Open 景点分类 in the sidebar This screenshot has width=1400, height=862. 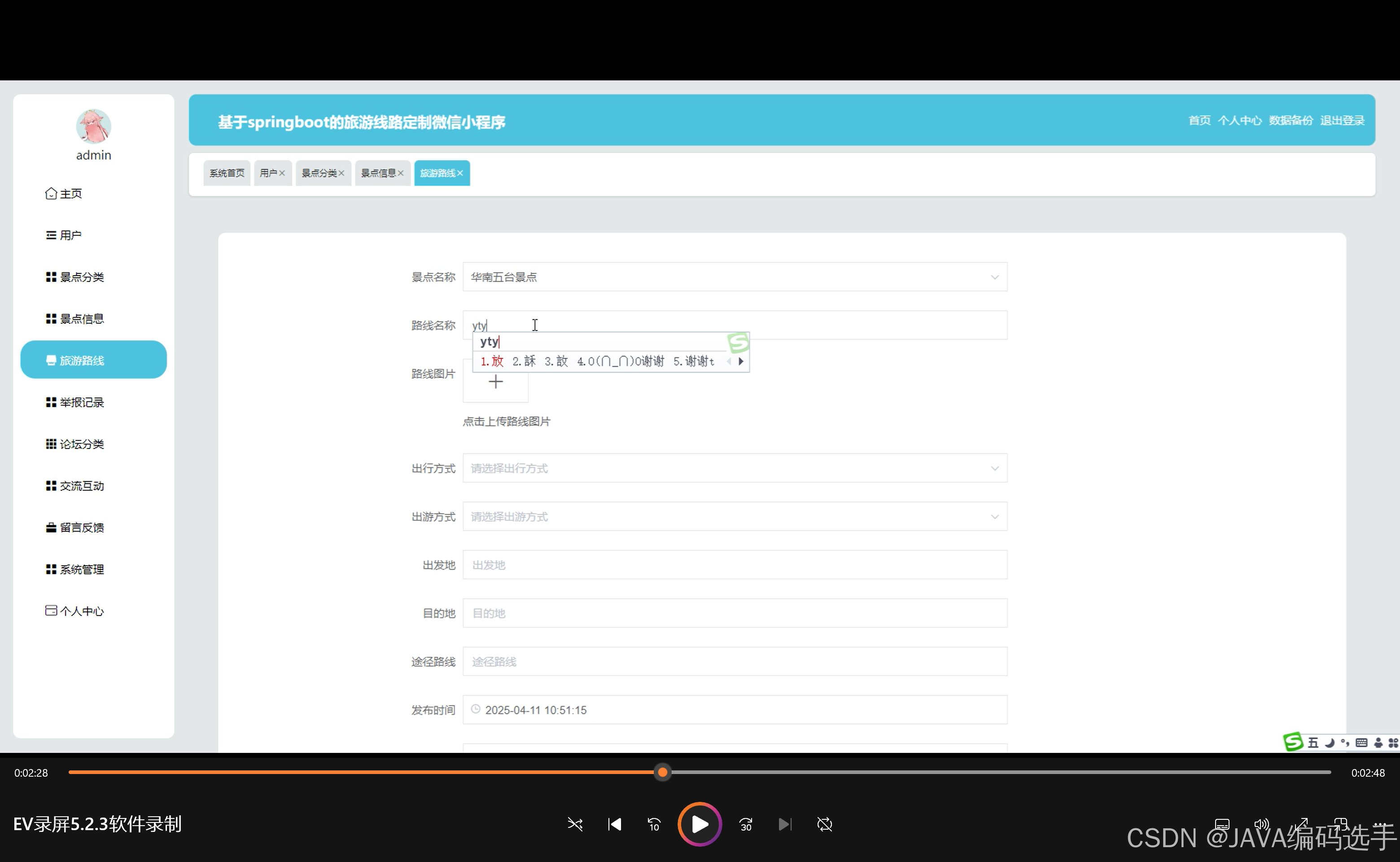(82, 277)
